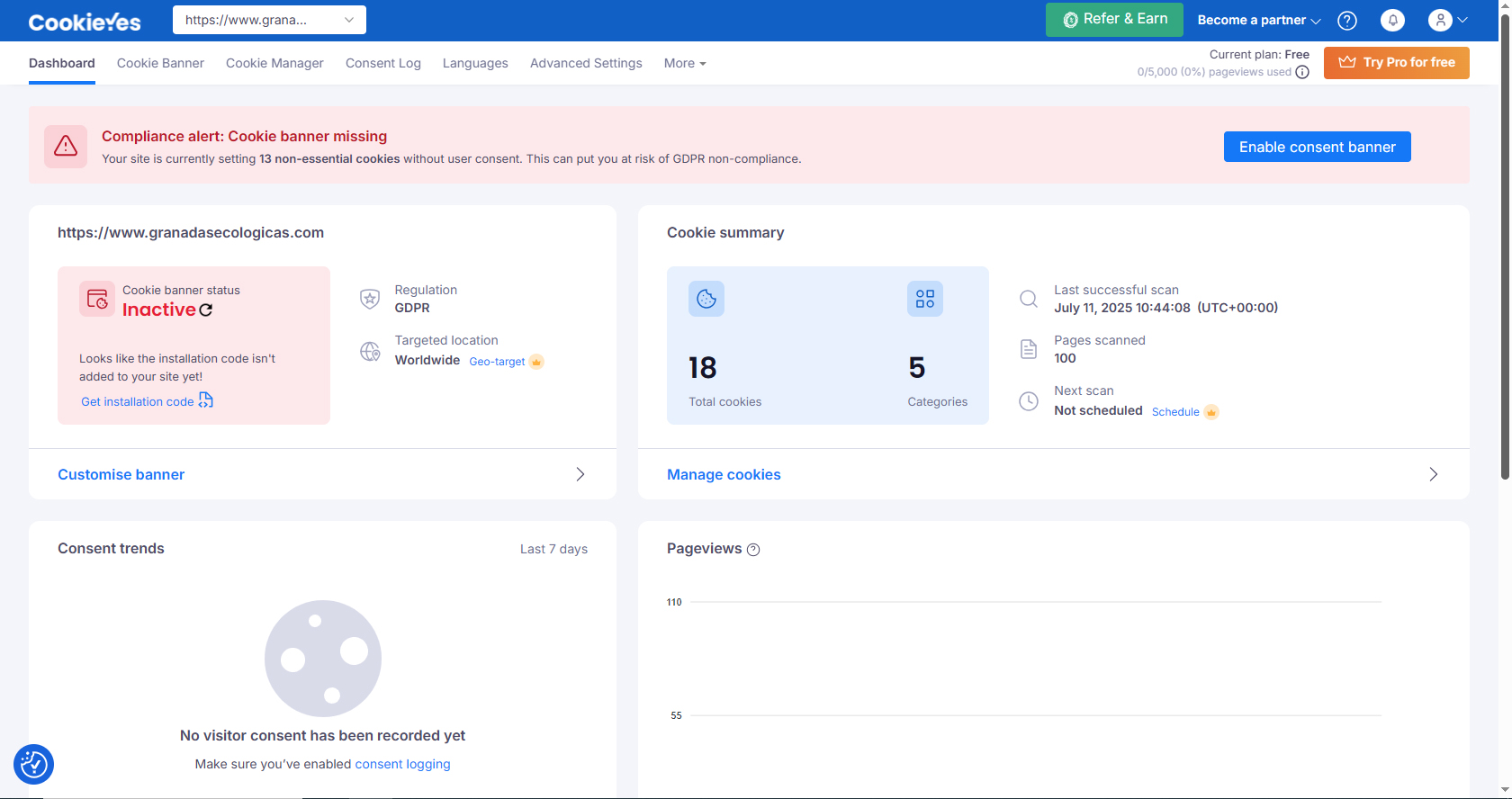Open the Manage cookies link
This screenshot has width=1512, height=799.
tap(724, 474)
